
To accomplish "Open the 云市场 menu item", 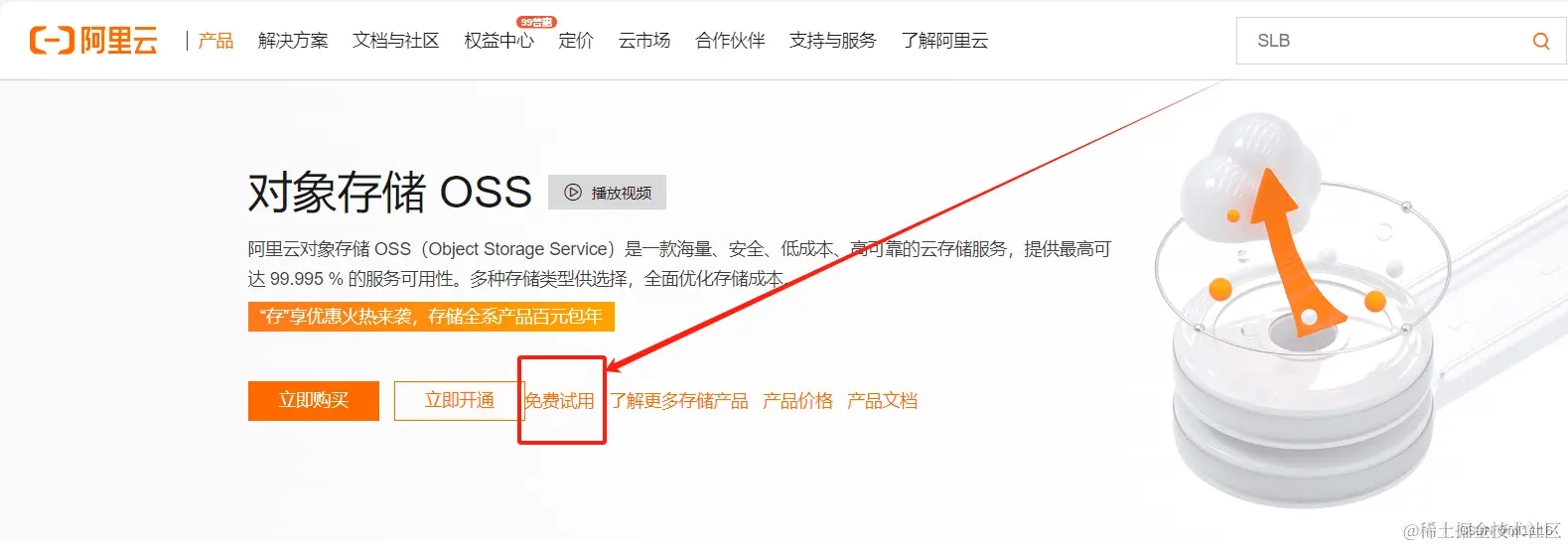I will [x=644, y=41].
